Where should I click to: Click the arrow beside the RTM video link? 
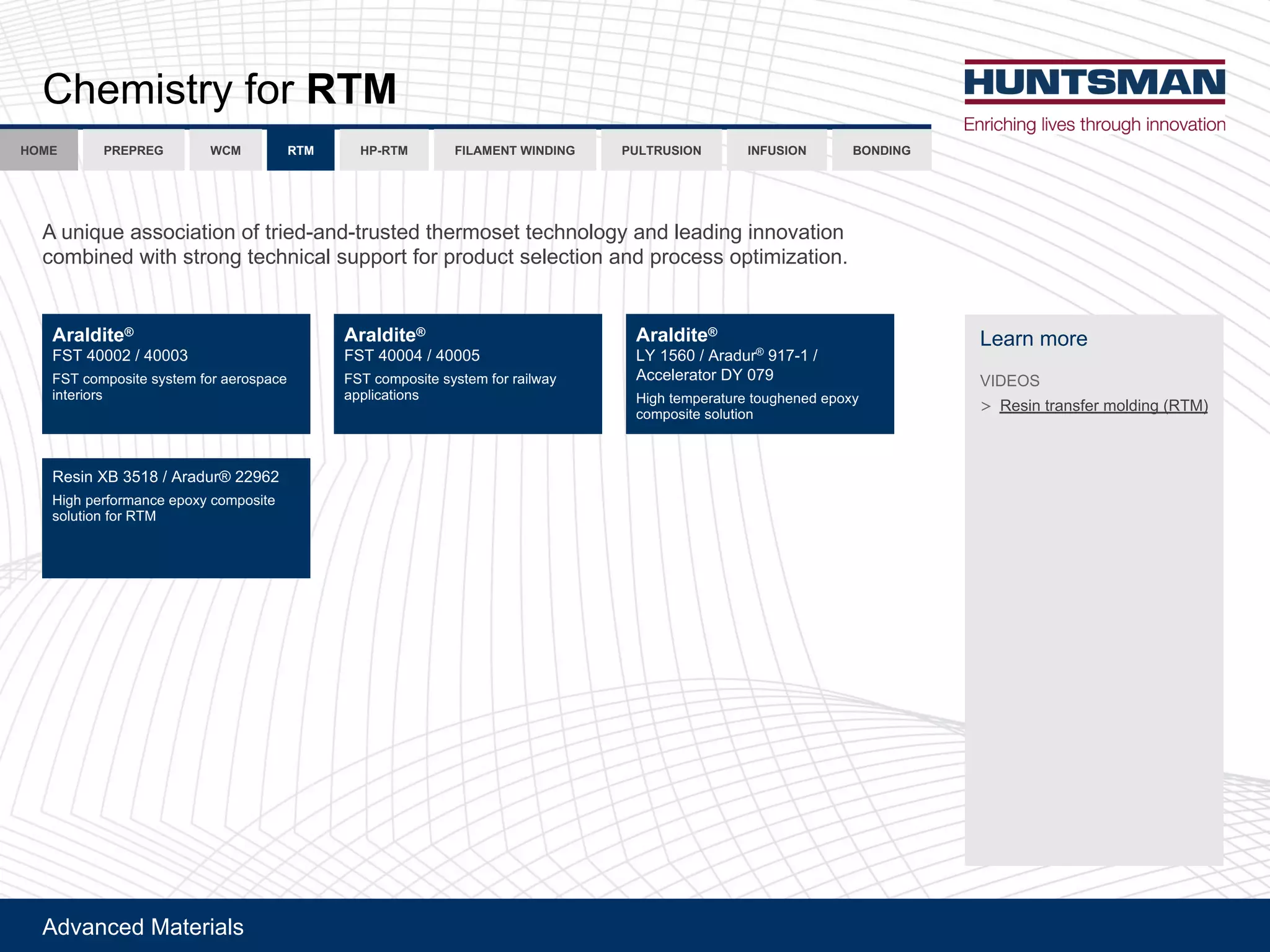pyautogui.click(x=985, y=407)
